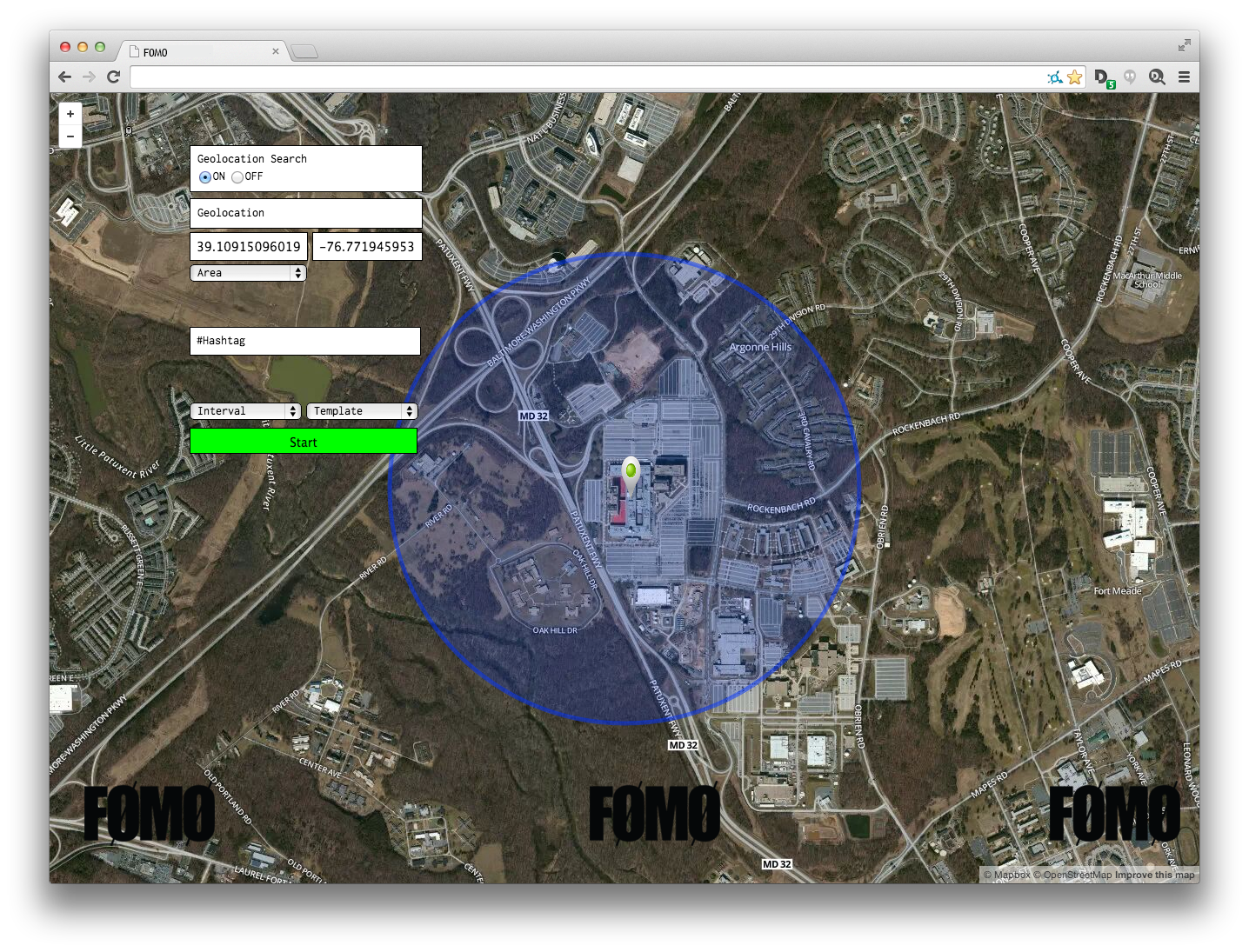Click the Geolocation text field
The width and height of the screenshot is (1249, 952).
306,213
